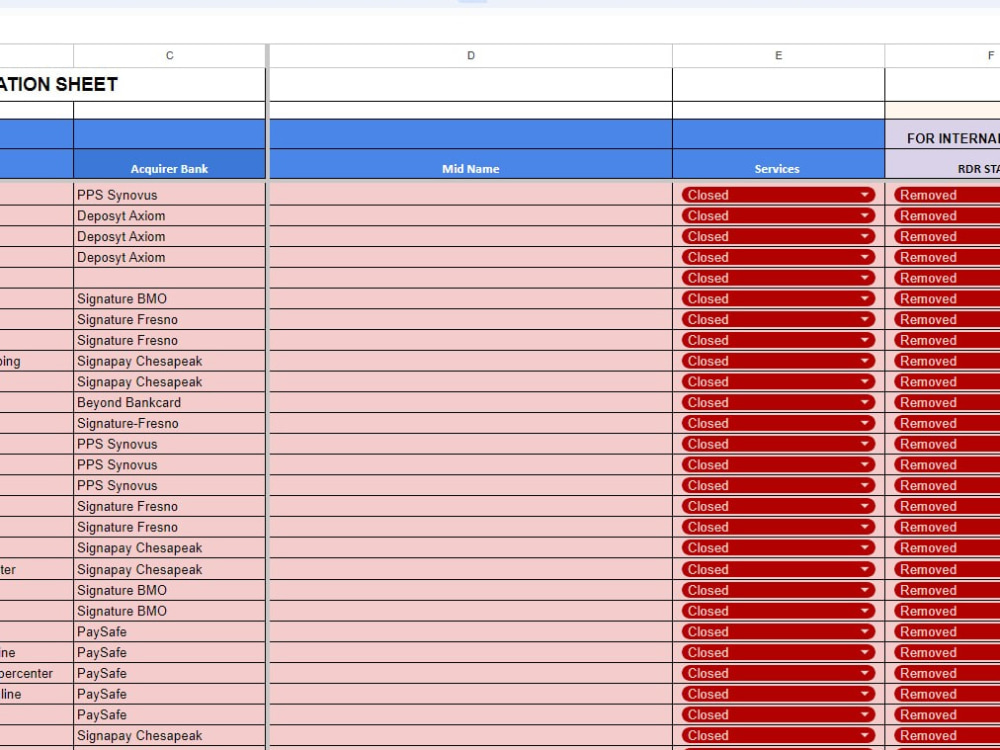
Task: Open Removed dropdown in the 'ter' Signapay Chesapeak row
Action: coord(946,570)
